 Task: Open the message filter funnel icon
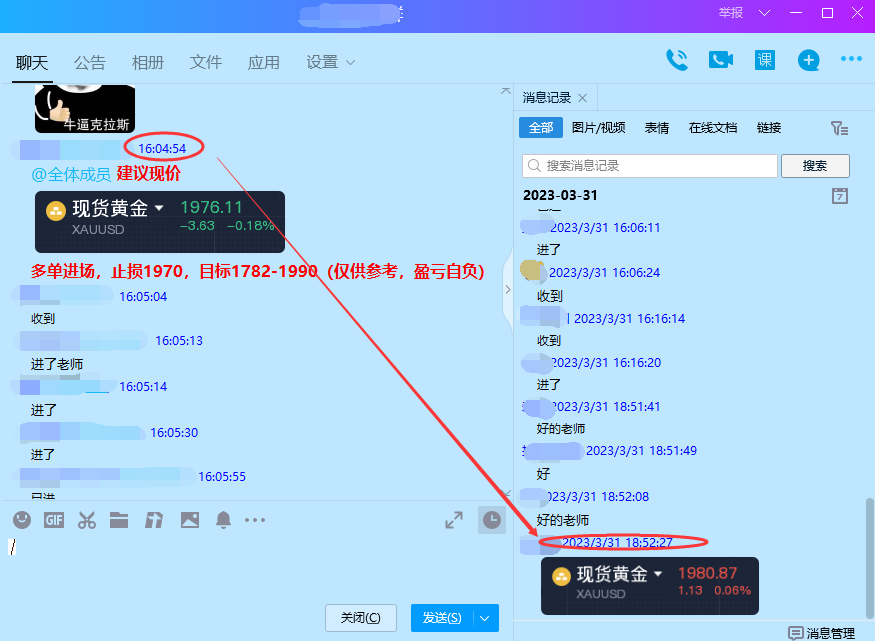839,128
